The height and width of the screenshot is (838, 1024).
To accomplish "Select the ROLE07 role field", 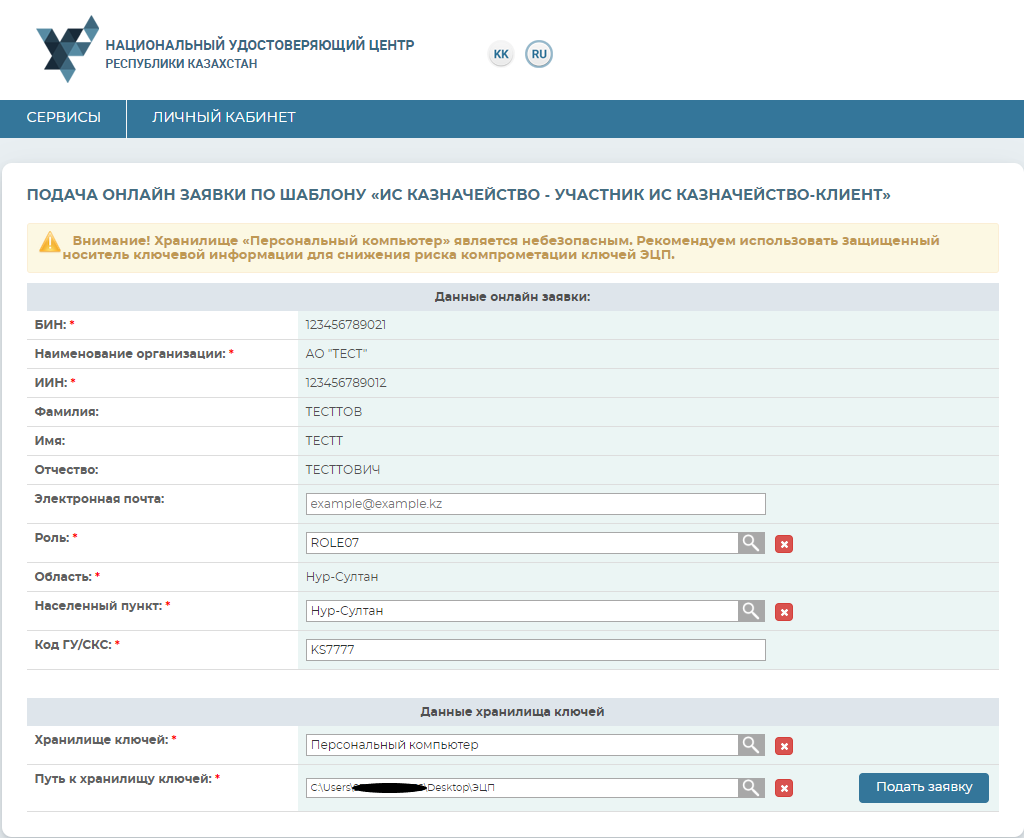I will click(522, 543).
